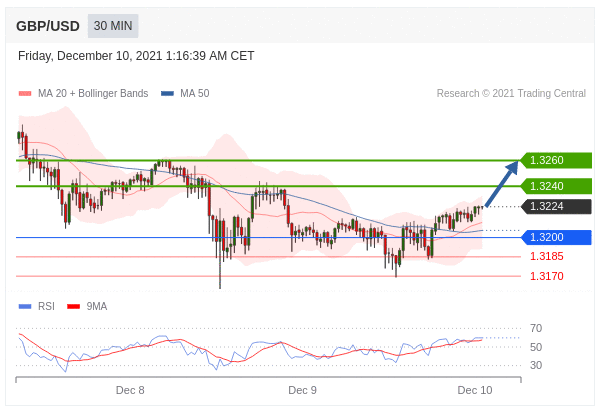Toggle the RSI legend entry
The height and width of the screenshot is (410, 595).
(37, 306)
